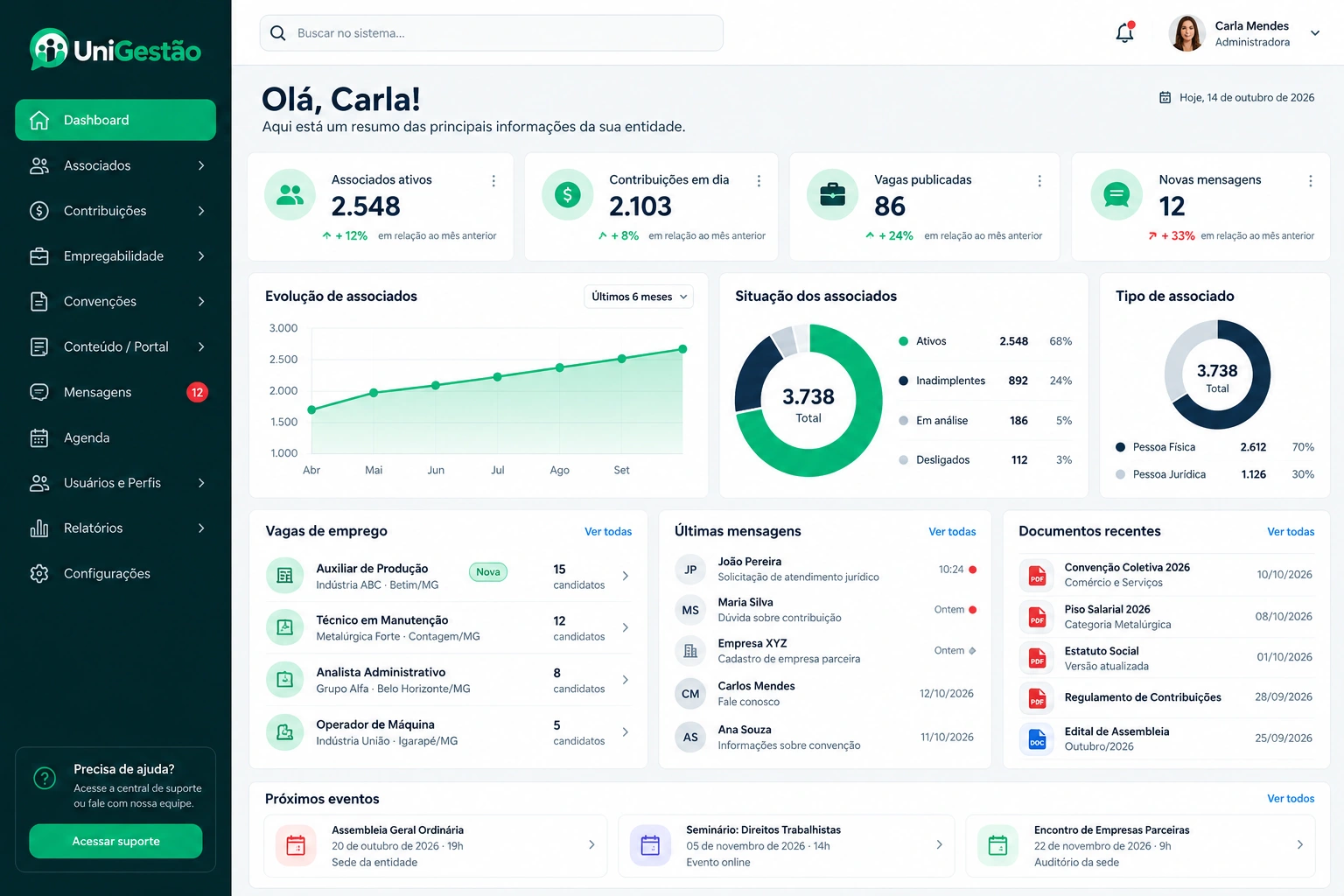Open options menu on Associados ativos card
Image resolution: width=1344 pixels, height=896 pixels.
click(493, 180)
